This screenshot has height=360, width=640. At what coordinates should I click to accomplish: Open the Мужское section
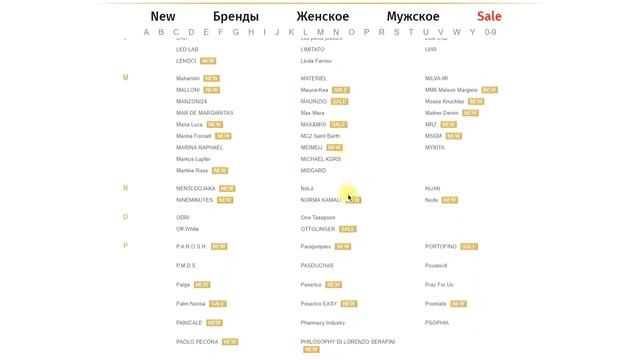(x=413, y=16)
